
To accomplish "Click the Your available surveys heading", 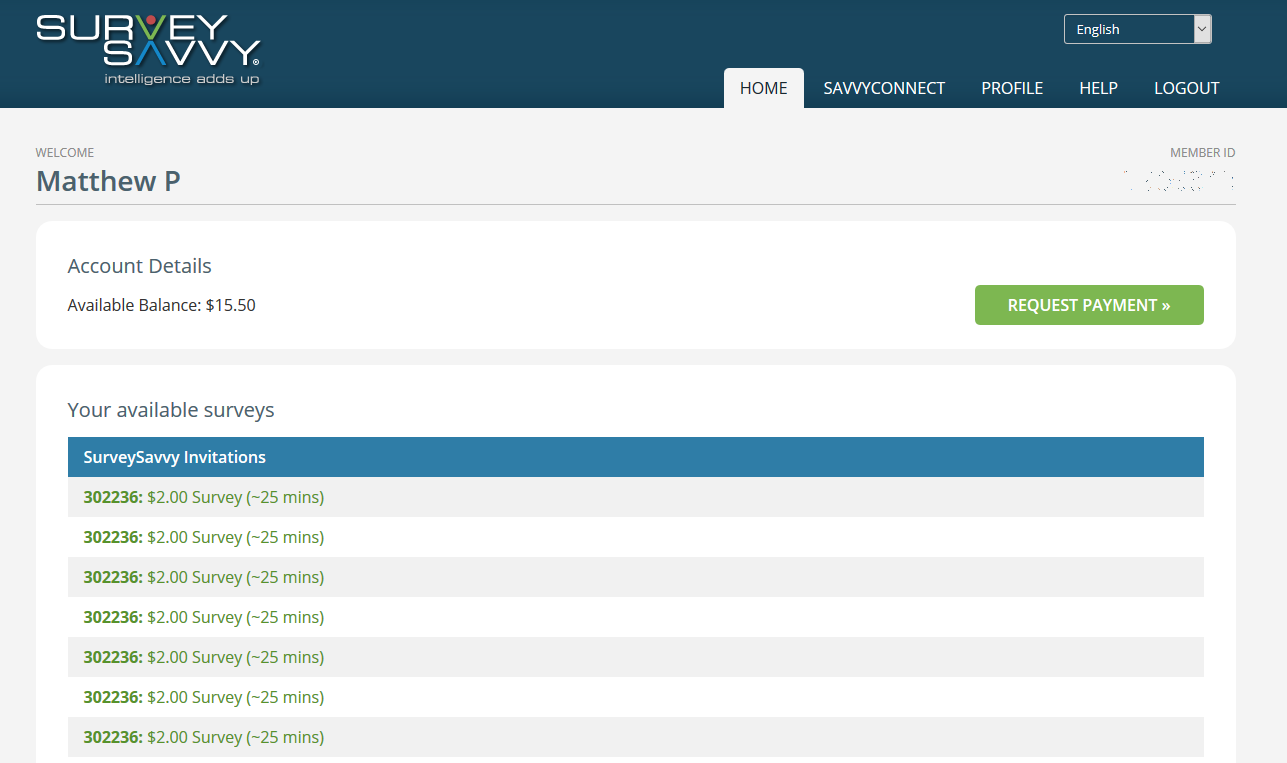I will click(171, 410).
